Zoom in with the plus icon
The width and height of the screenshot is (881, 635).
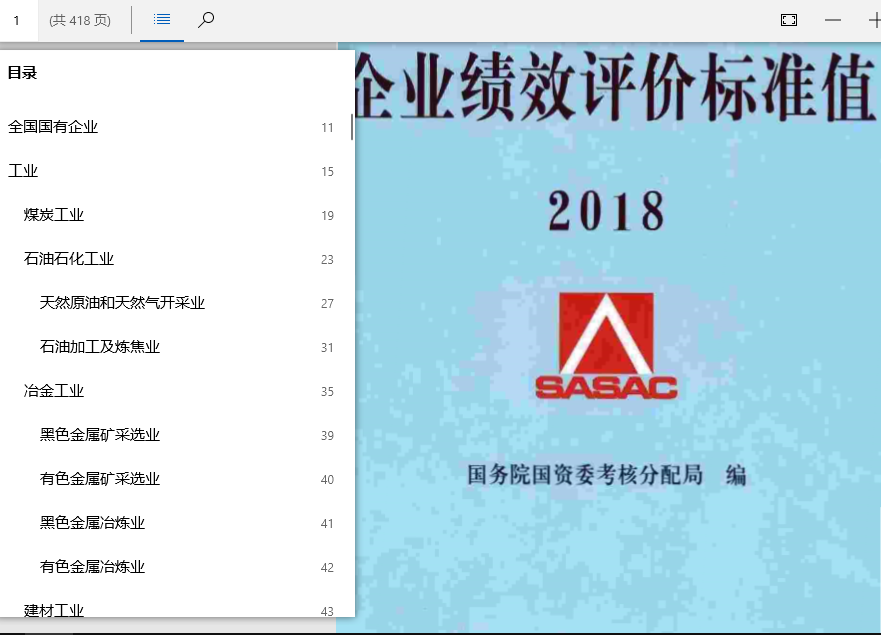pyautogui.click(x=874, y=20)
